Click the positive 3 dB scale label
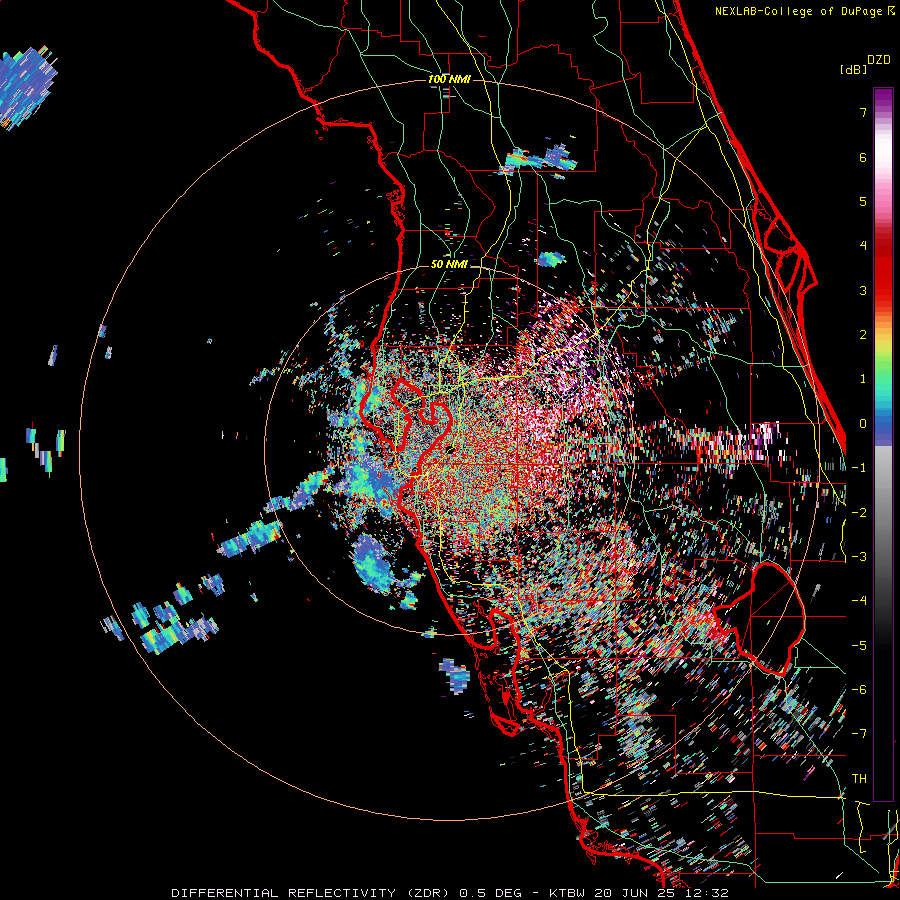This screenshot has height=900, width=900. click(863, 290)
